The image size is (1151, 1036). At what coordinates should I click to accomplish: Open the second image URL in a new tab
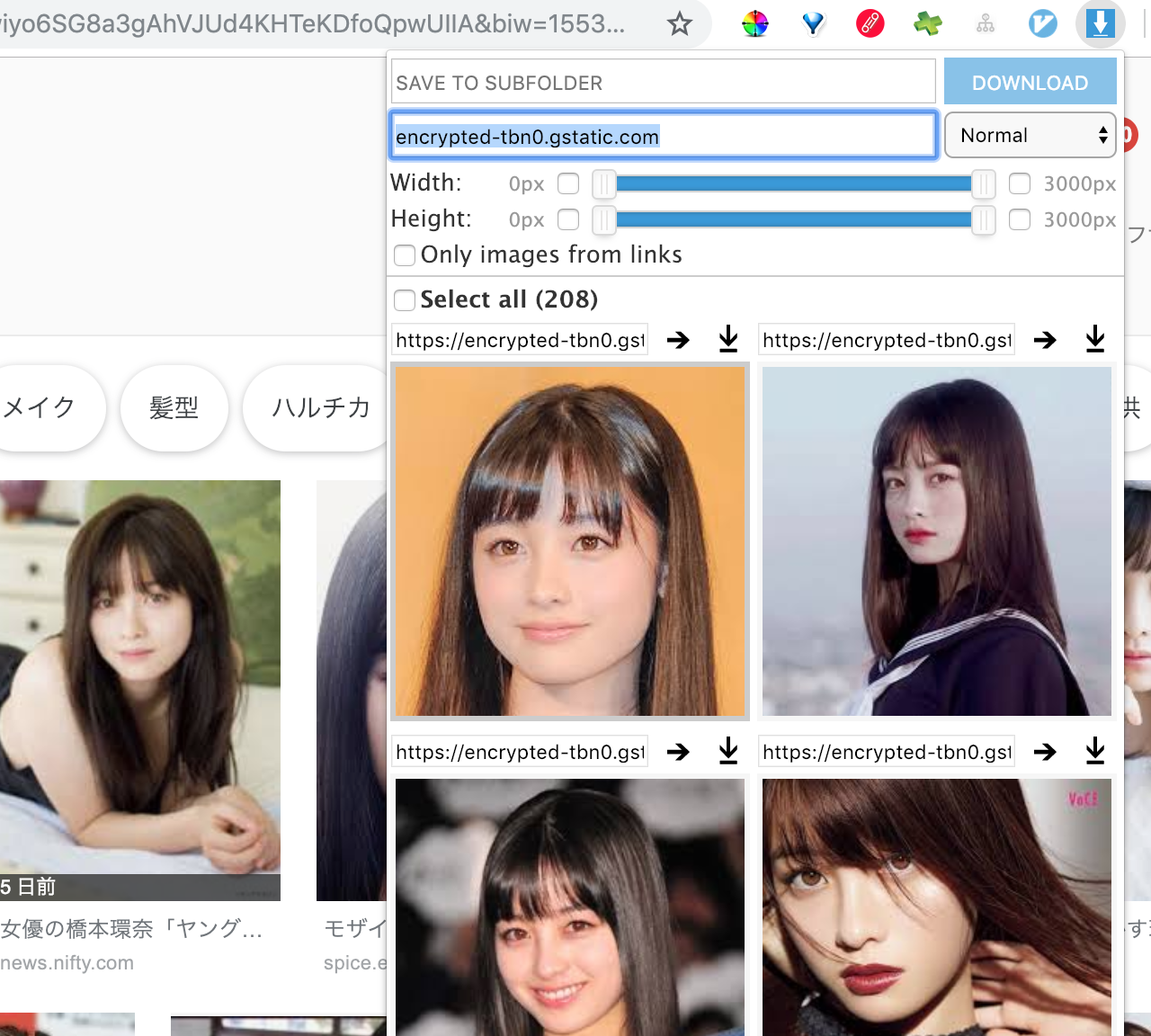point(1045,340)
